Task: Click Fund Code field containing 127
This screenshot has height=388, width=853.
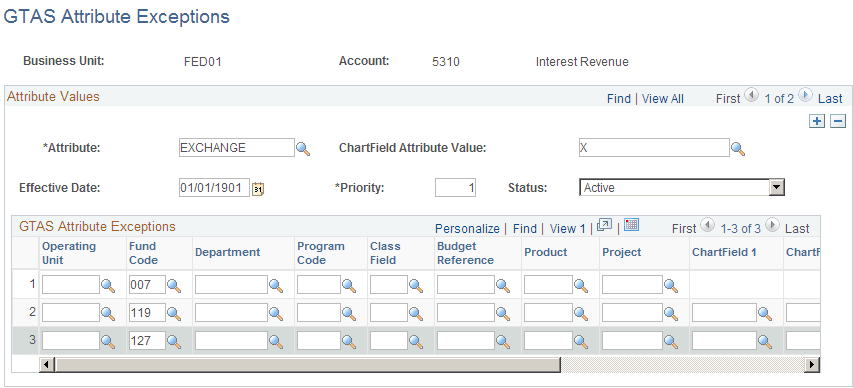Action: coord(147,341)
